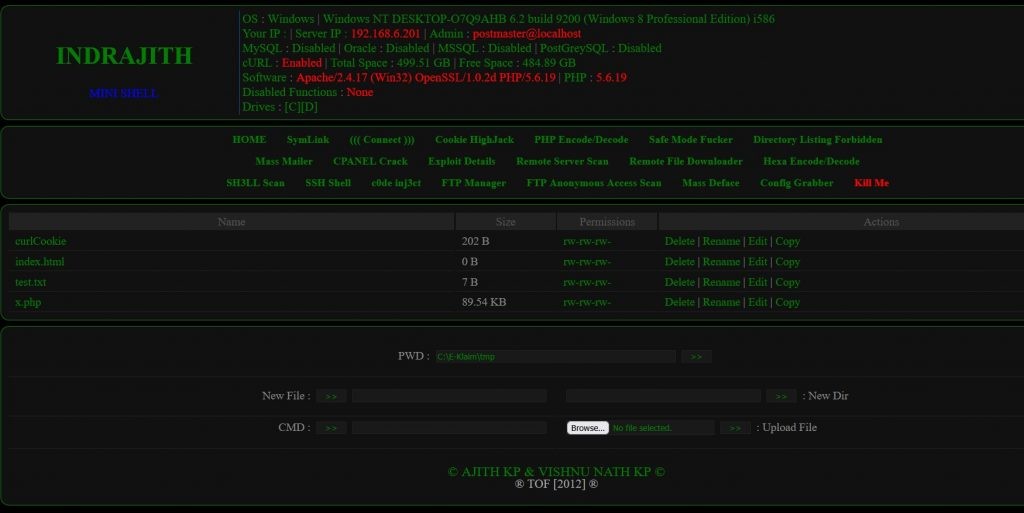Delete the curlCookie file
Screen dimensions: 1024x513
coord(679,241)
